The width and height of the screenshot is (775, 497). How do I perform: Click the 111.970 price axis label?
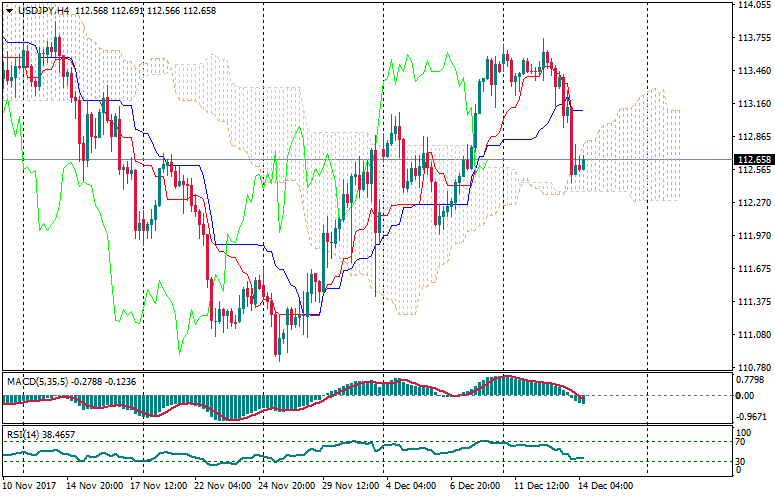coord(751,236)
